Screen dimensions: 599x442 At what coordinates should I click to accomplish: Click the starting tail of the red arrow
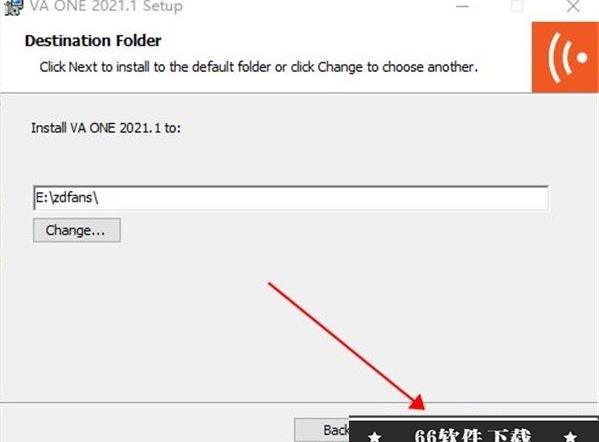[270, 284]
